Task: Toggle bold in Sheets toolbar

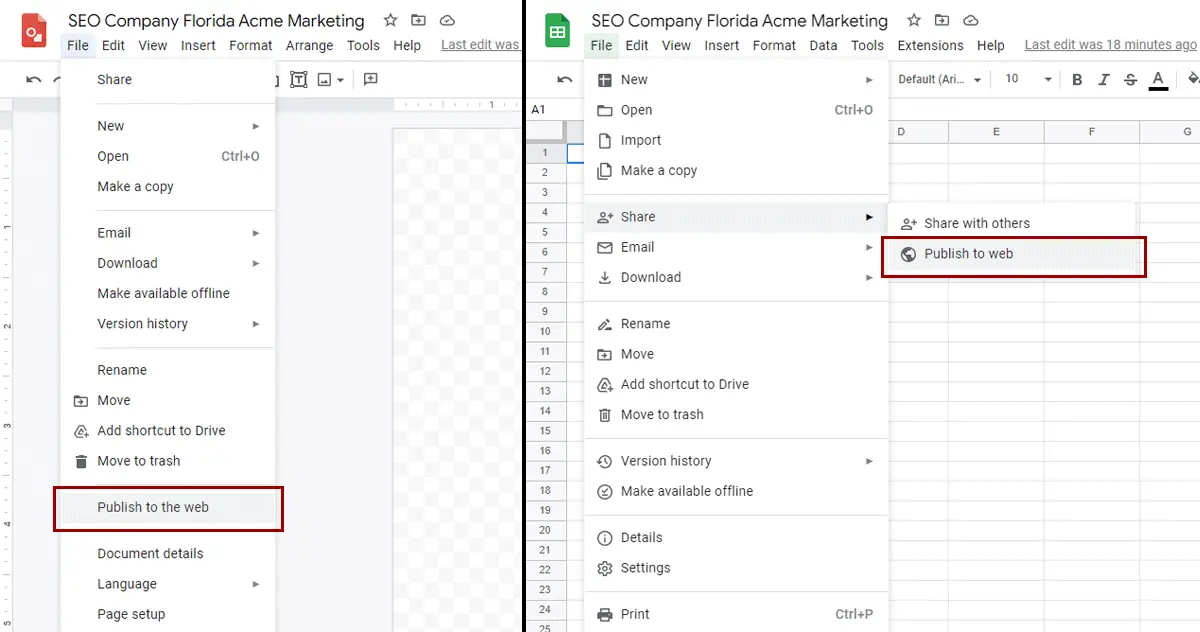Action: click(x=1077, y=80)
